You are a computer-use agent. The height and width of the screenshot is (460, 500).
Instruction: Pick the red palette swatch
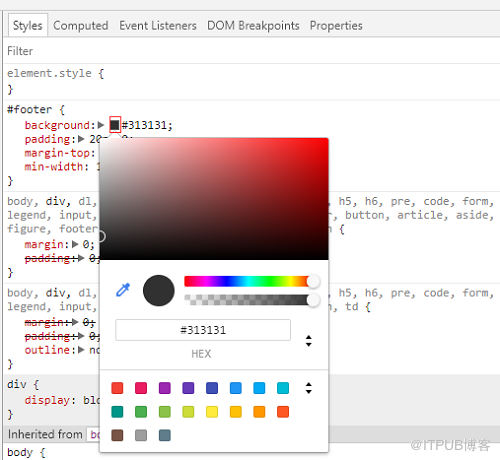tap(117, 388)
